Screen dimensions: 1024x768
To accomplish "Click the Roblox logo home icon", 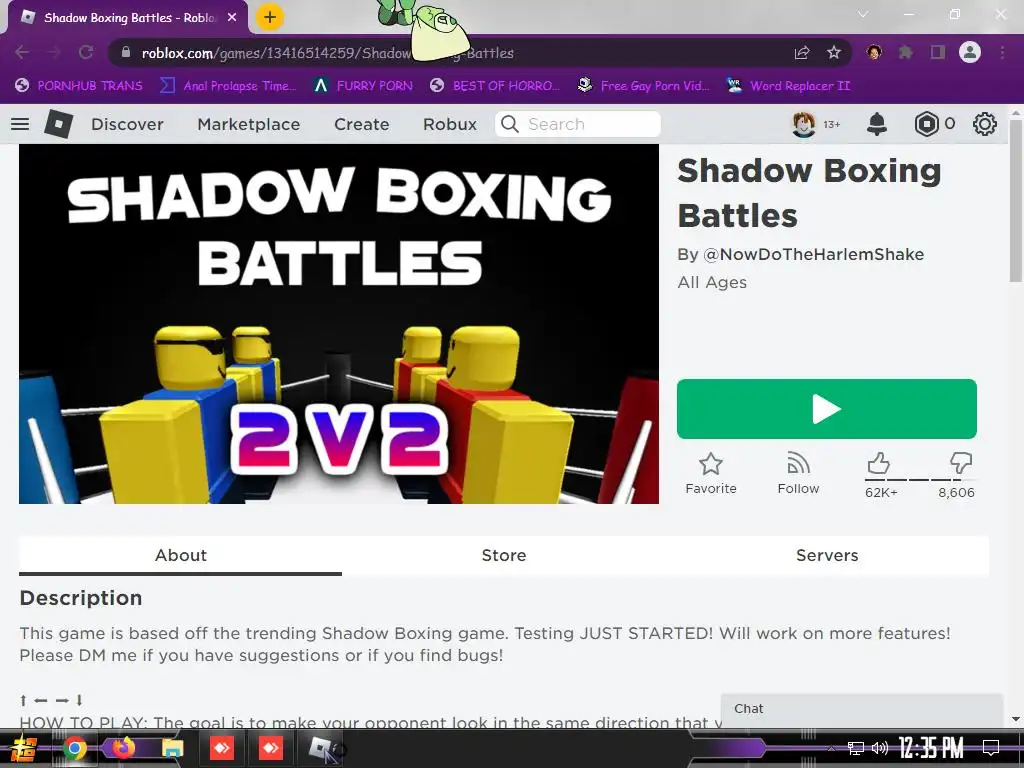I will (x=58, y=124).
